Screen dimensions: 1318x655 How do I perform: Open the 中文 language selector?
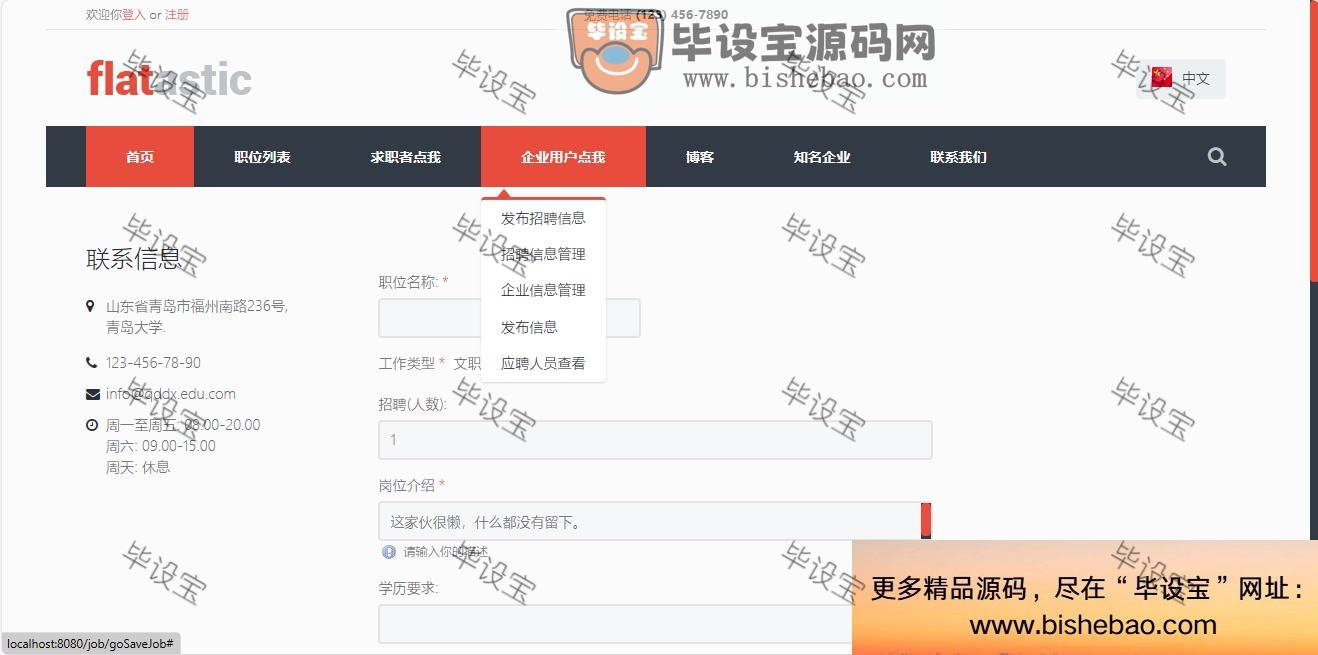click(x=1181, y=78)
